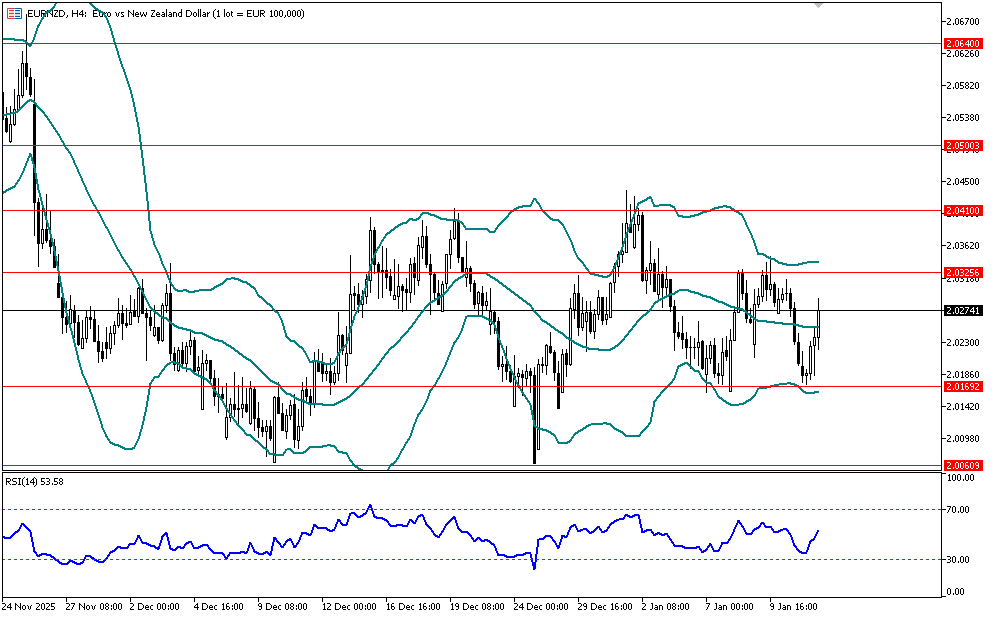Click the 24 Nov 2025 date label

(29, 606)
